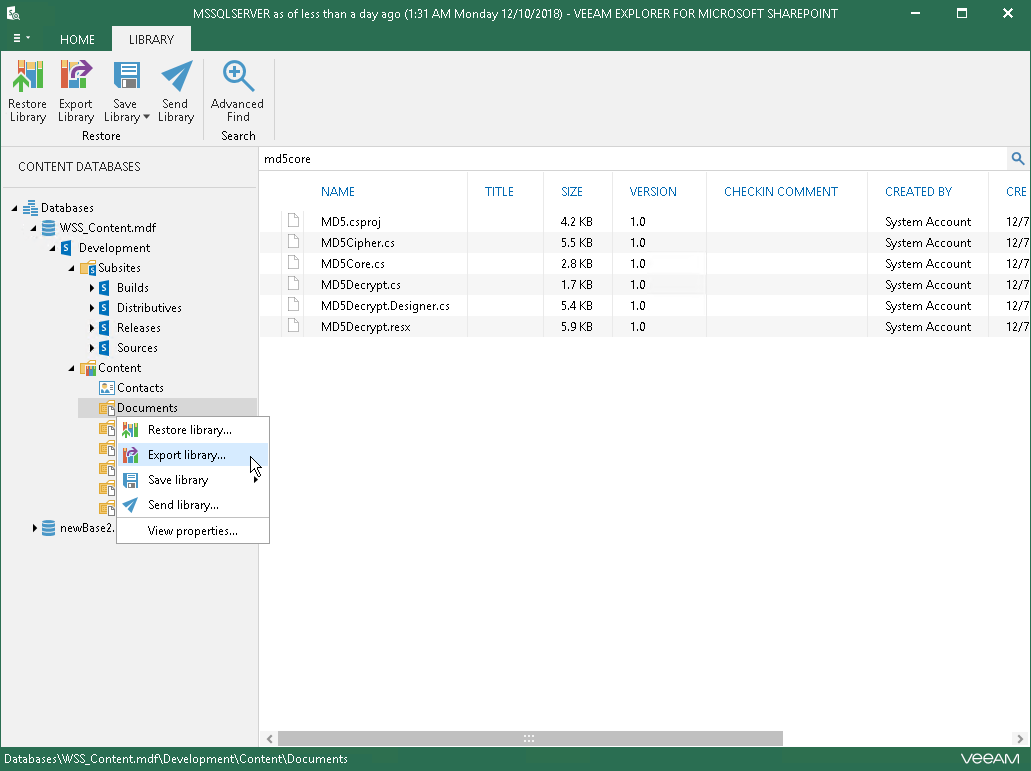The width and height of the screenshot is (1031, 771).
Task: Collapse the Databases tree node
Action: click(14, 208)
